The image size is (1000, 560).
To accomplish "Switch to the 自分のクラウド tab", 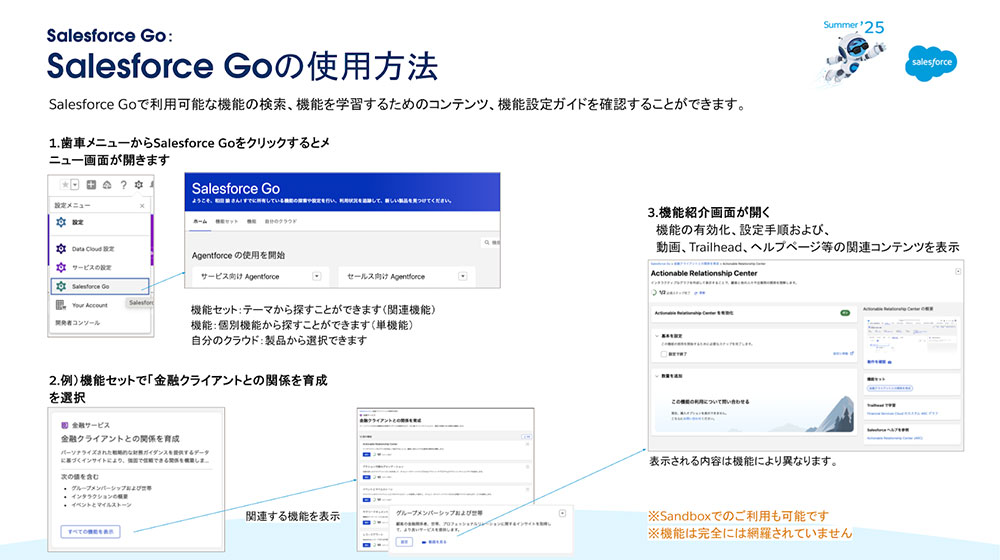I will click(x=281, y=221).
